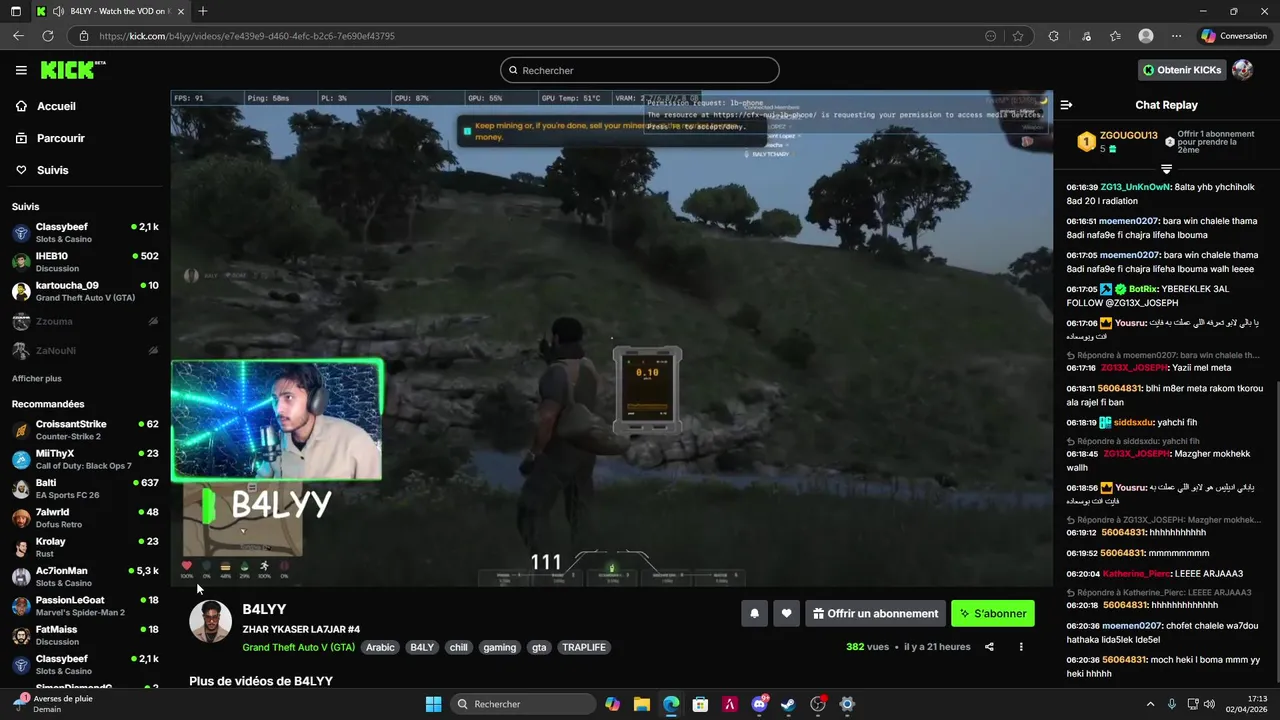Reload the page with the refresh icon
Image resolution: width=1280 pixels, height=720 pixels.
(x=47, y=36)
